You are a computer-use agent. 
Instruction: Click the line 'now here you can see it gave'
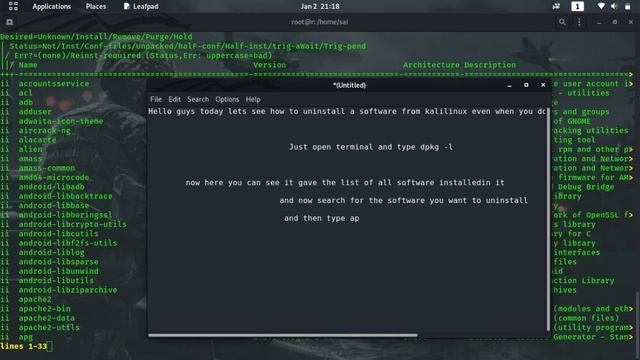[345, 182]
